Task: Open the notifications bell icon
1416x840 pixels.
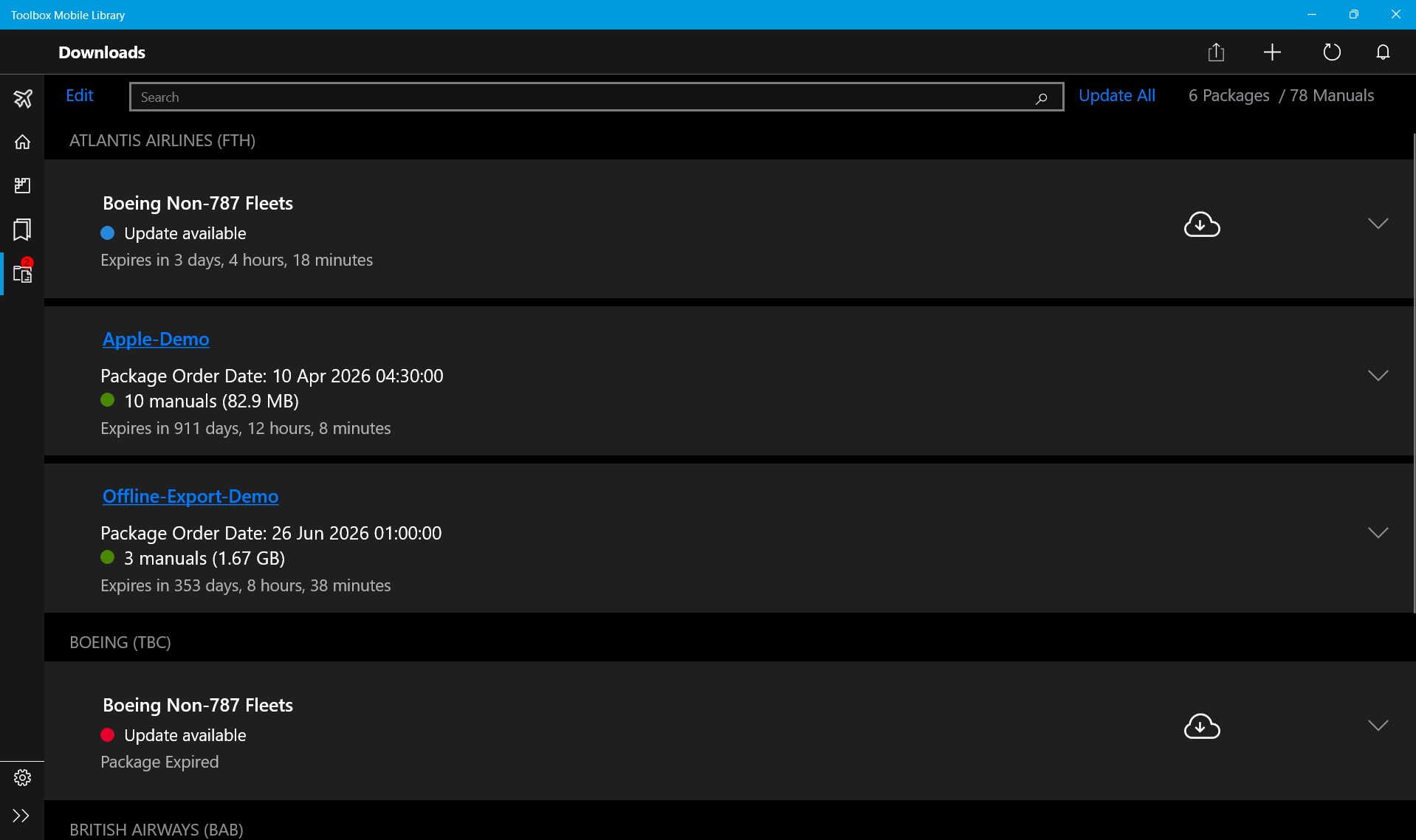Action: [x=1383, y=52]
